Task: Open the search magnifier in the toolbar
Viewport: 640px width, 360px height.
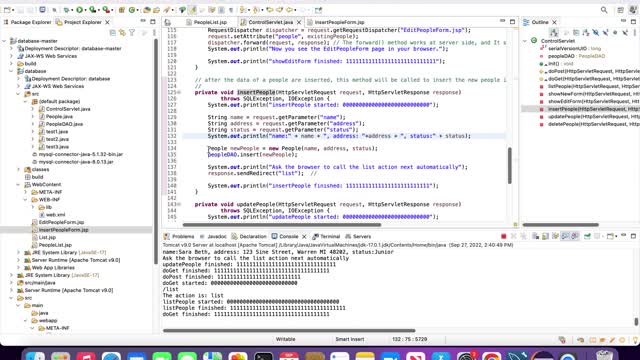Action: 604,10
